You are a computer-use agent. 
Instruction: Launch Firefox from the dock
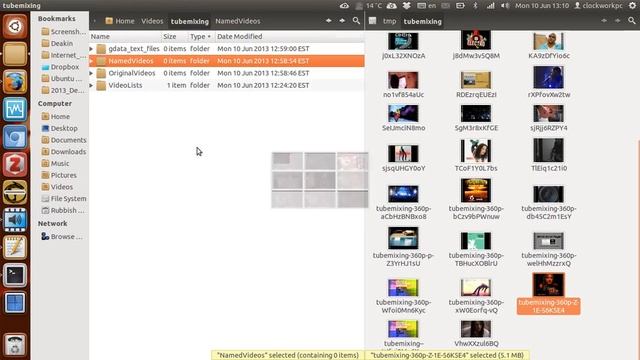tap(15, 82)
